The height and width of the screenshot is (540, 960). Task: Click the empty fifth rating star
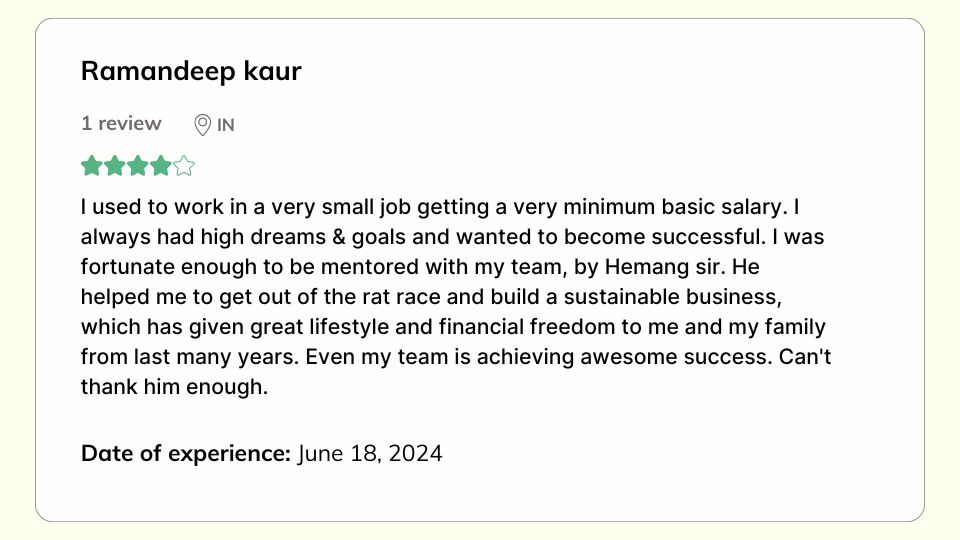pyautogui.click(x=184, y=166)
